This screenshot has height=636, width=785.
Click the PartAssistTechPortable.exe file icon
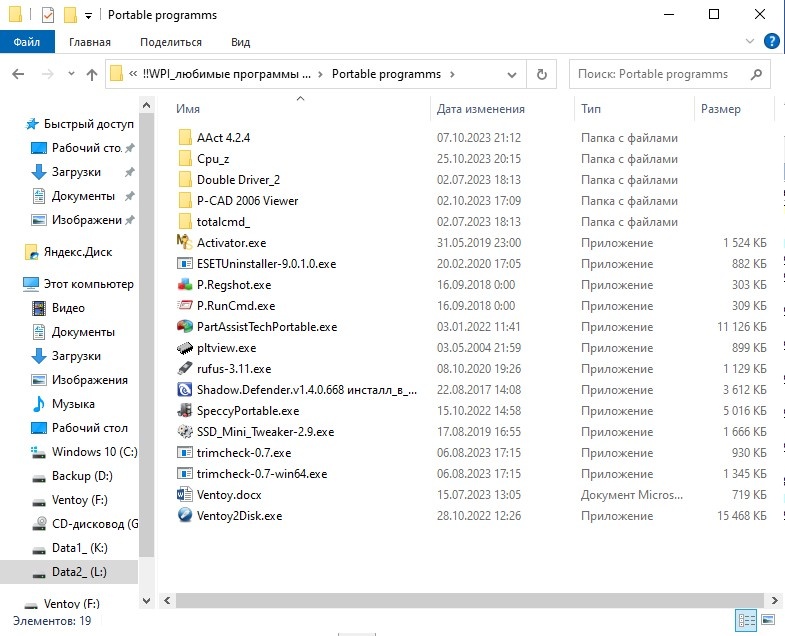[x=185, y=327]
